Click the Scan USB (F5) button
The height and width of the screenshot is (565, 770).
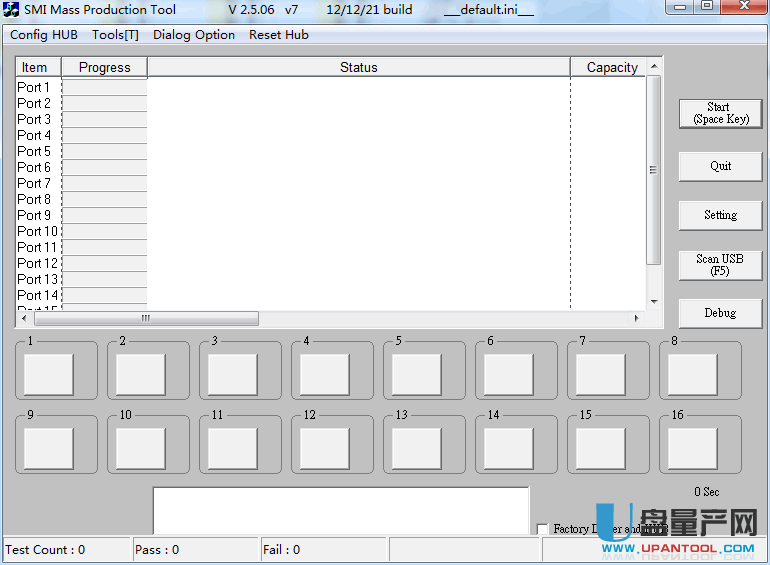coord(720,265)
